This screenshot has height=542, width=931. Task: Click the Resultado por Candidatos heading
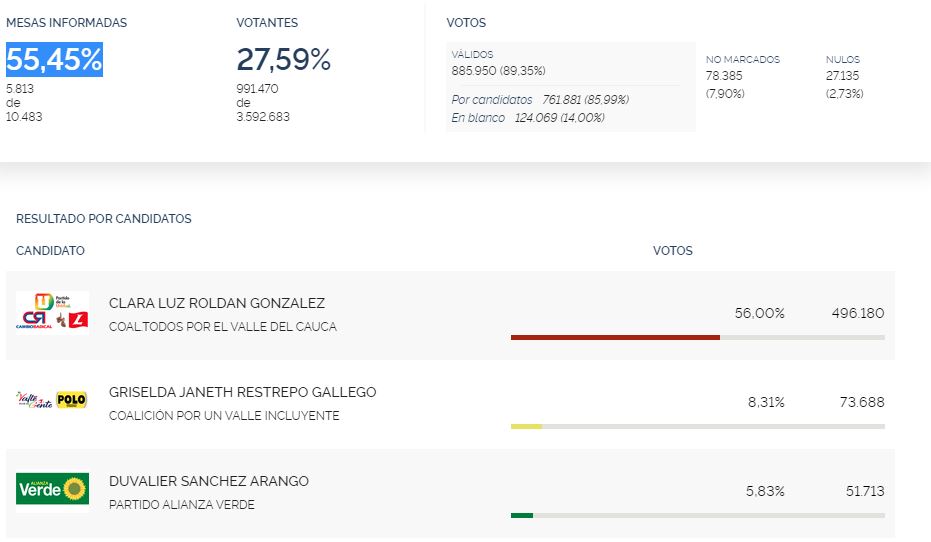tap(104, 219)
